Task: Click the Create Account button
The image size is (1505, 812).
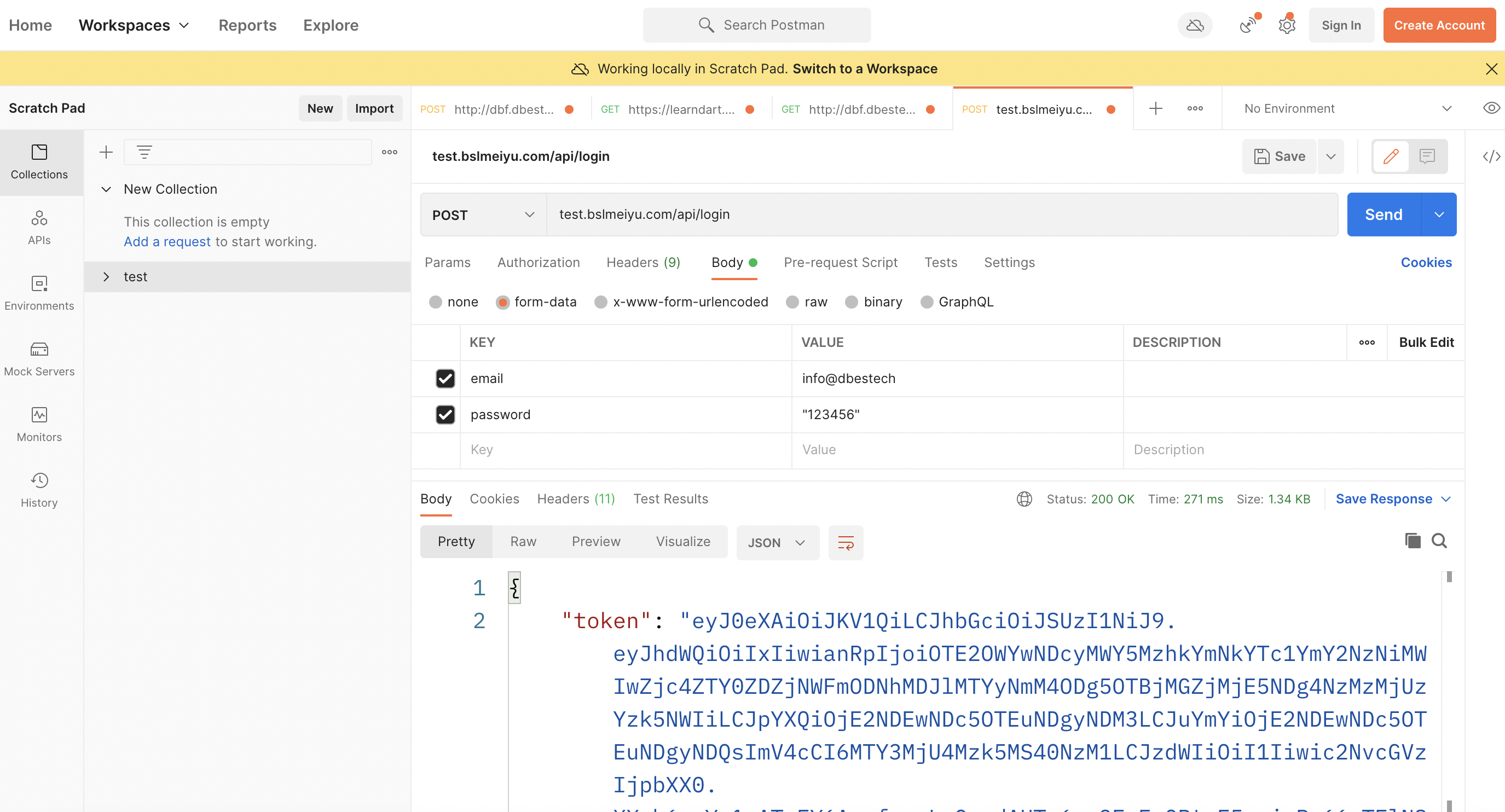Action: (x=1439, y=25)
